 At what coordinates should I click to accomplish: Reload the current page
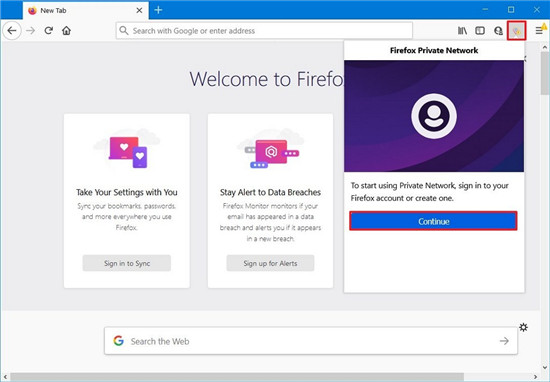pyautogui.click(x=49, y=31)
